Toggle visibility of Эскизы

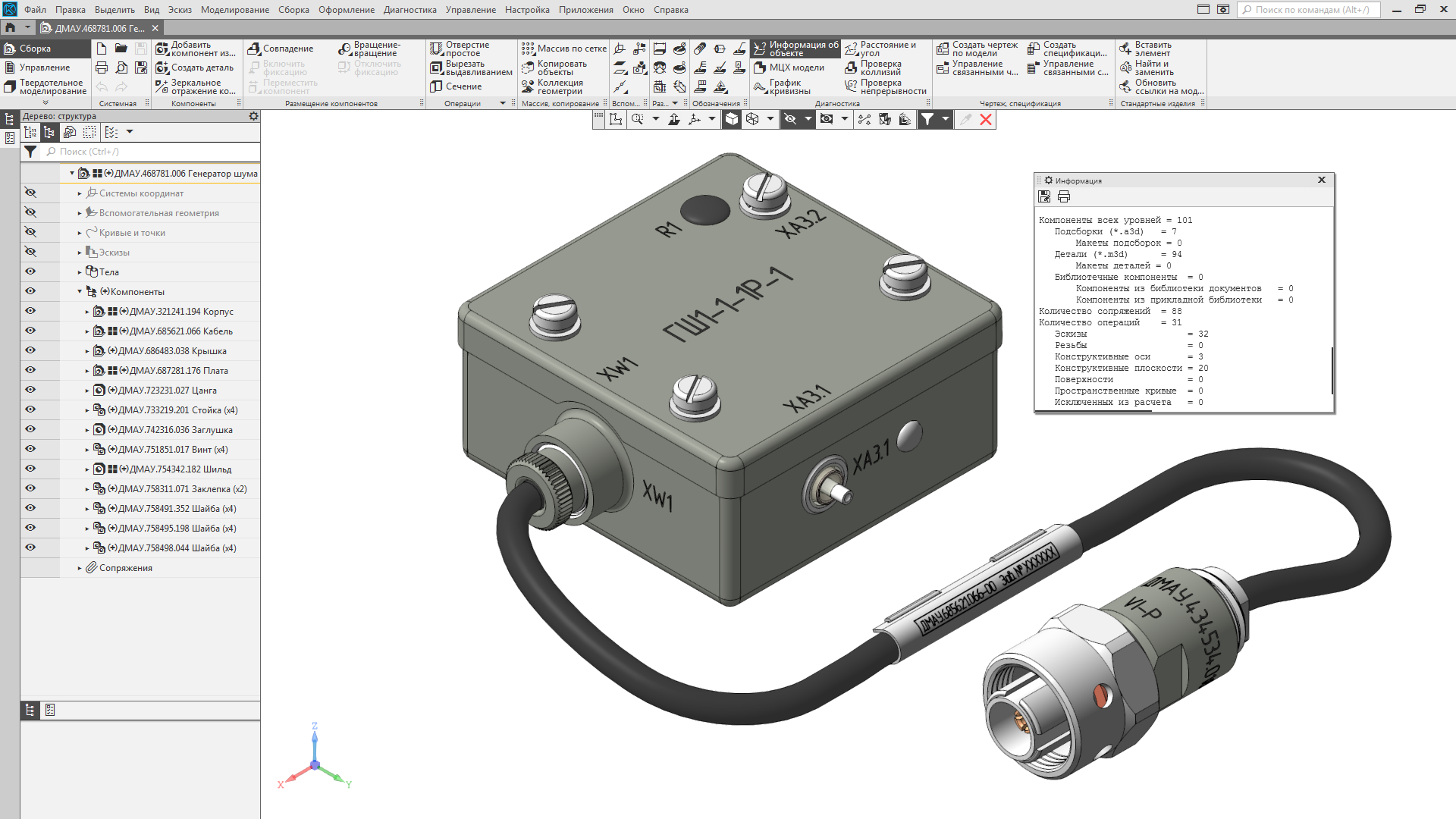tap(30, 252)
